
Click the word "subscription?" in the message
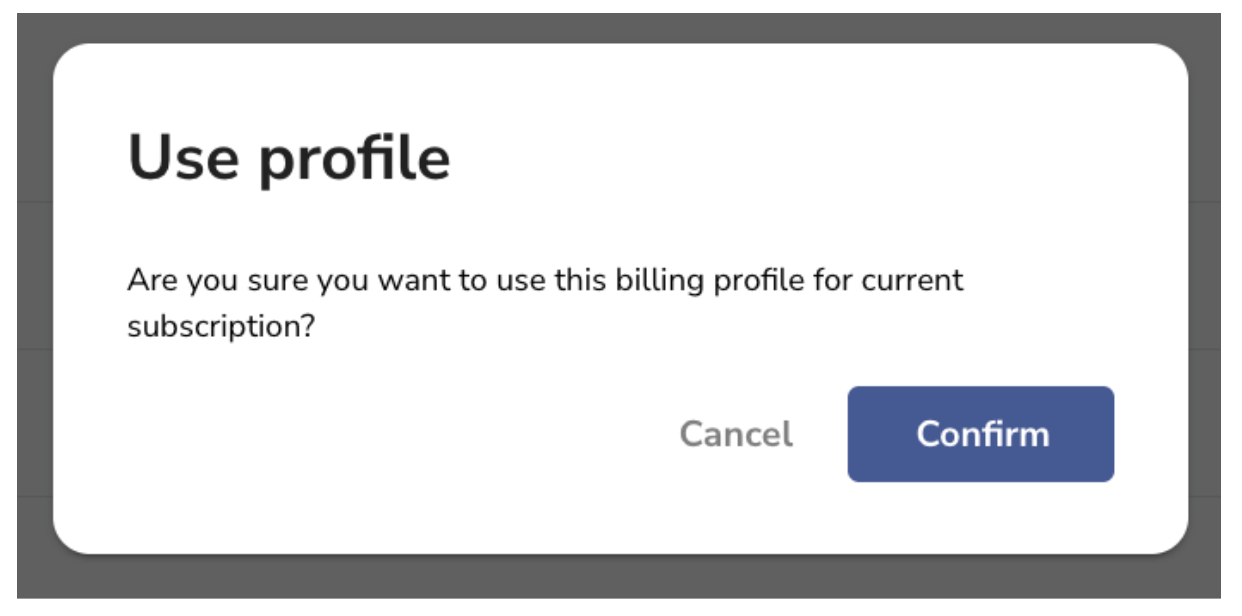pos(221,327)
